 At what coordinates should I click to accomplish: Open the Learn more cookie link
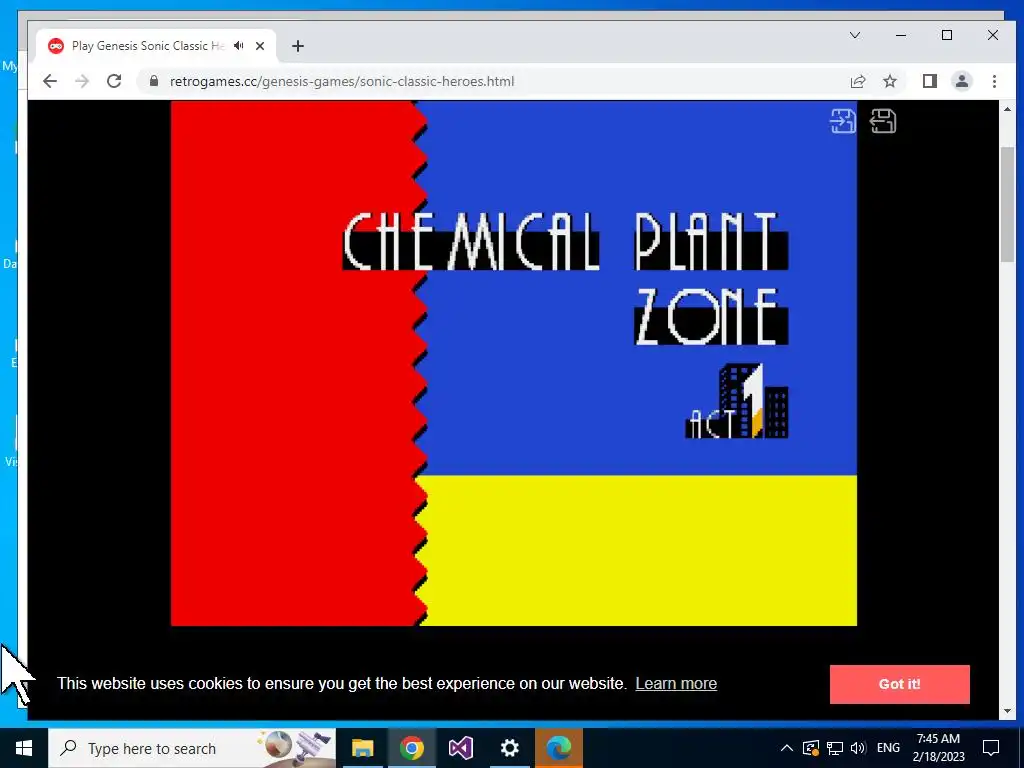point(676,683)
